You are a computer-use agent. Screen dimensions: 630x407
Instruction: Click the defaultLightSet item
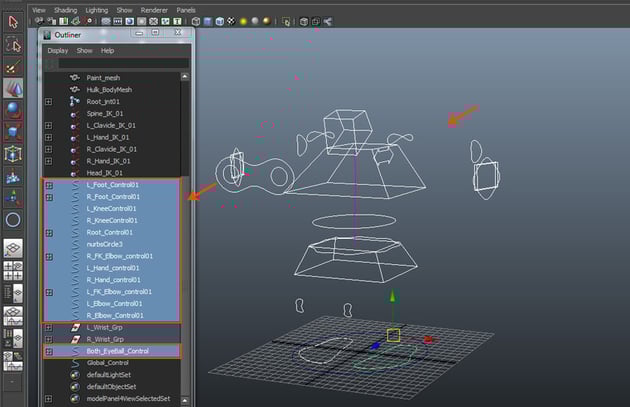coord(111,374)
